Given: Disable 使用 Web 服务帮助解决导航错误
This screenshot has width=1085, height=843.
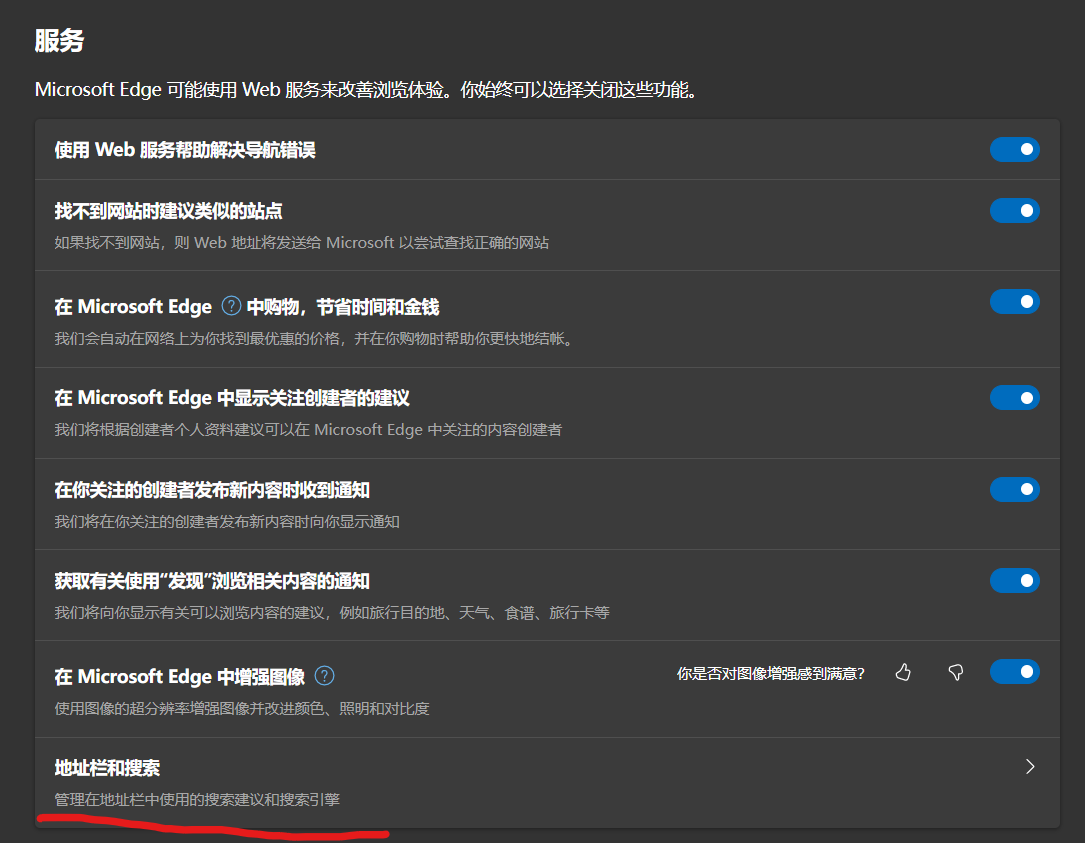Looking at the screenshot, I should (x=1015, y=149).
